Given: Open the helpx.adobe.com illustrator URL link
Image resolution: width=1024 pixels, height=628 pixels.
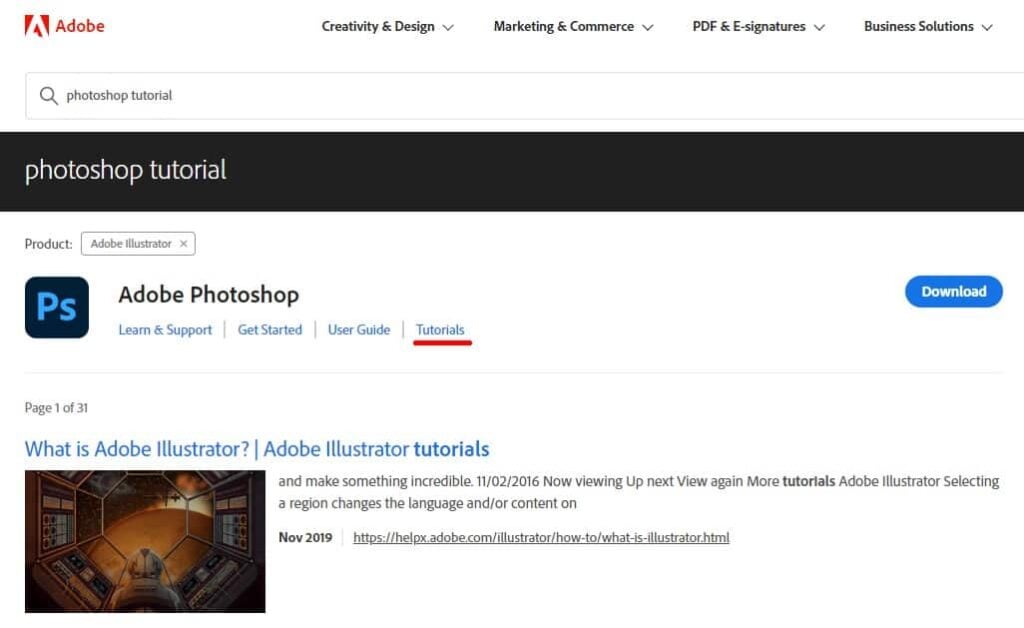Looking at the screenshot, I should (x=541, y=537).
